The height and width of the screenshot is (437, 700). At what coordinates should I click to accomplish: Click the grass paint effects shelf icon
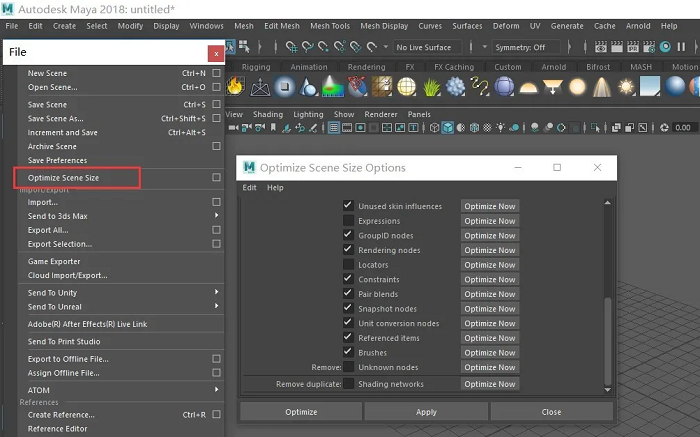coord(432,88)
